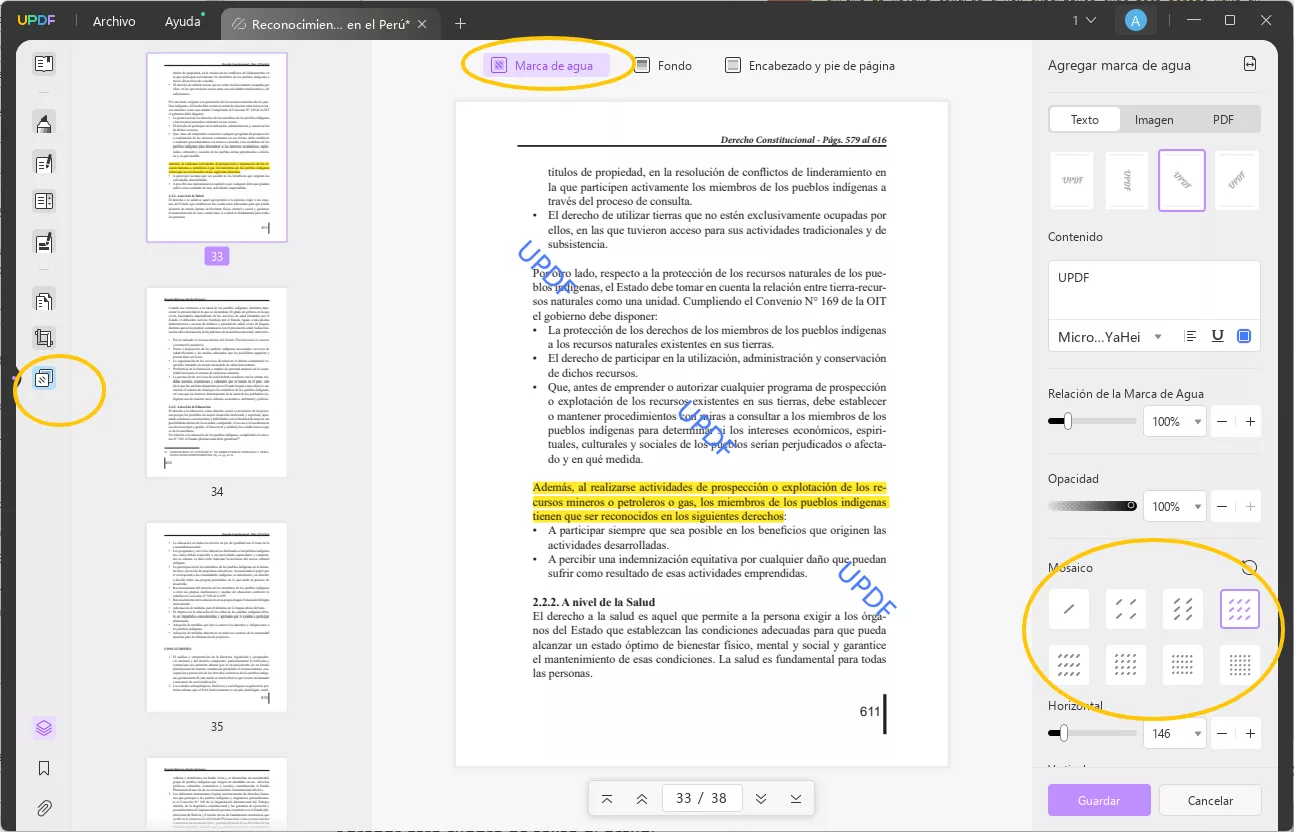Select page 34 thumbnail

(x=217, y=382)
